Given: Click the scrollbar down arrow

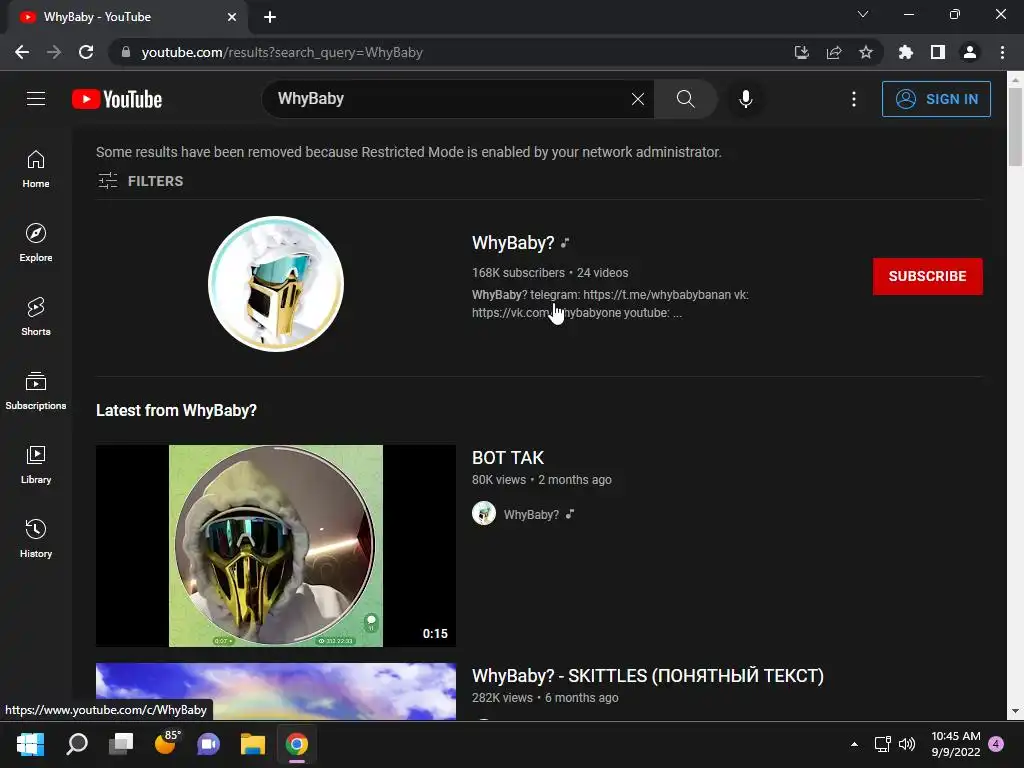Looking at the screenshot, I should pos(1015,711).
